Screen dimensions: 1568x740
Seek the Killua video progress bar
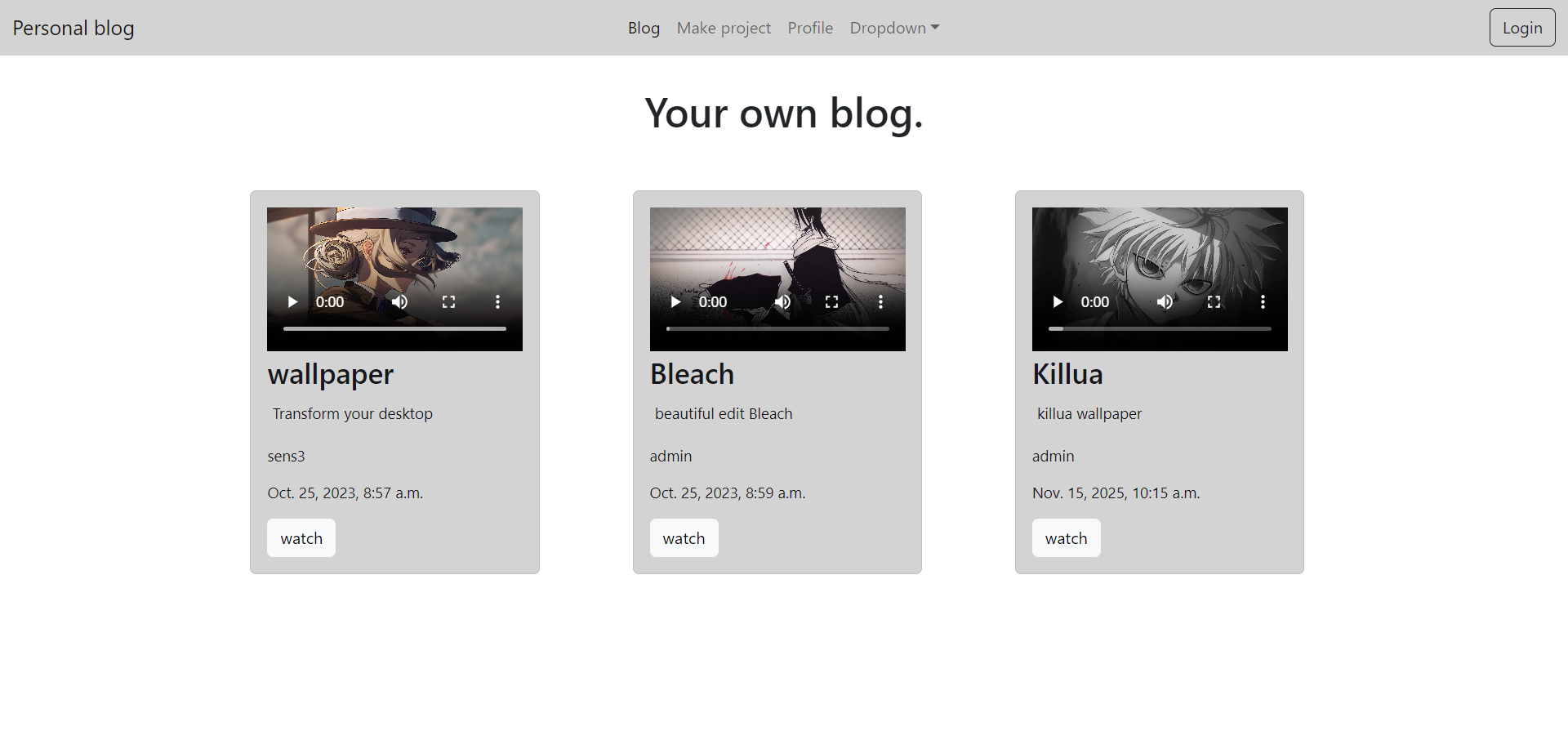click(1160, 328)
